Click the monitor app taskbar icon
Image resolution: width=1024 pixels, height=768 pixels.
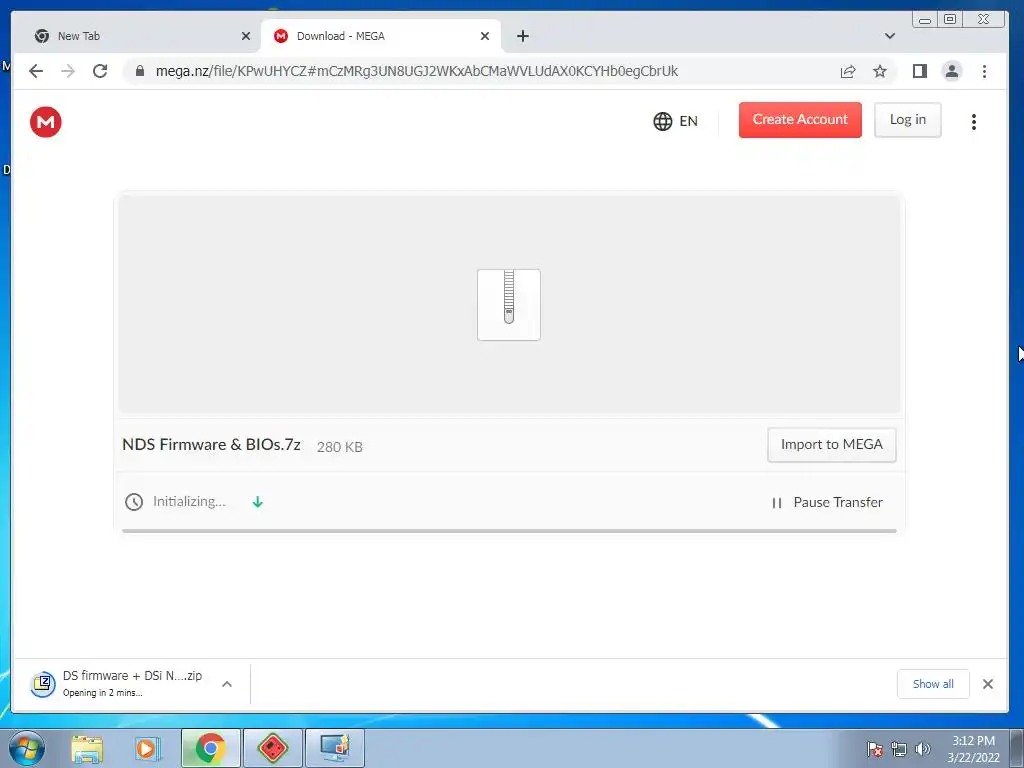pyautogui.click(x=334, y=748)
